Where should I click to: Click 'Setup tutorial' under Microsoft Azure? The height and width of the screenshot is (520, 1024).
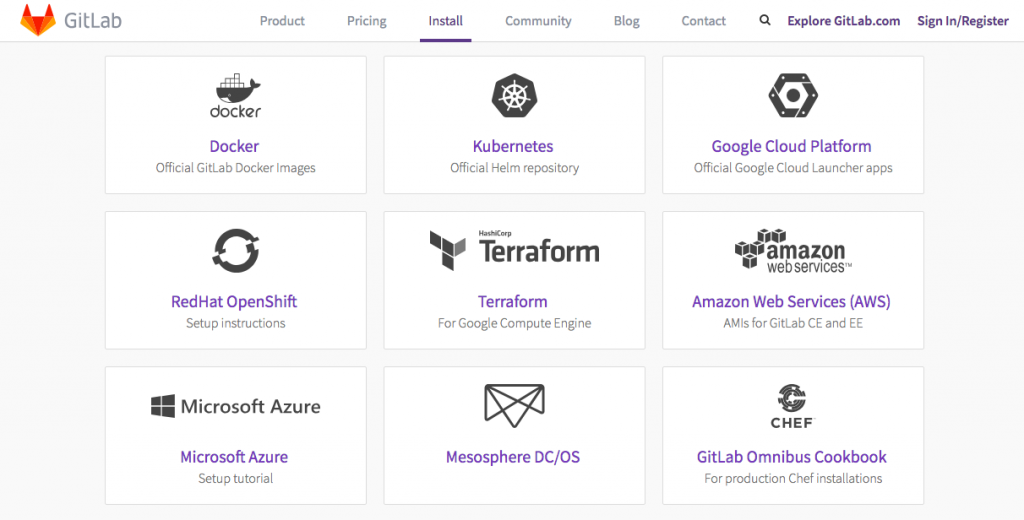(x=236, y=478)
